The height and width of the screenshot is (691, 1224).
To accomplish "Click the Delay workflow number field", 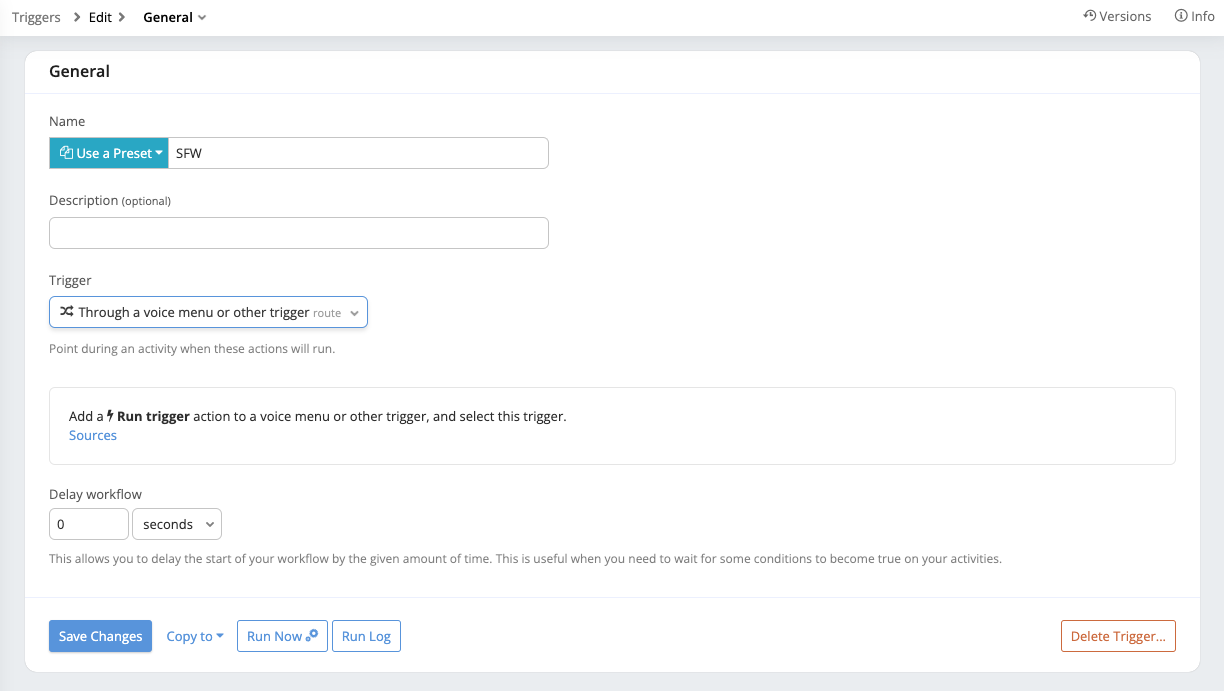I will (88, 524).
